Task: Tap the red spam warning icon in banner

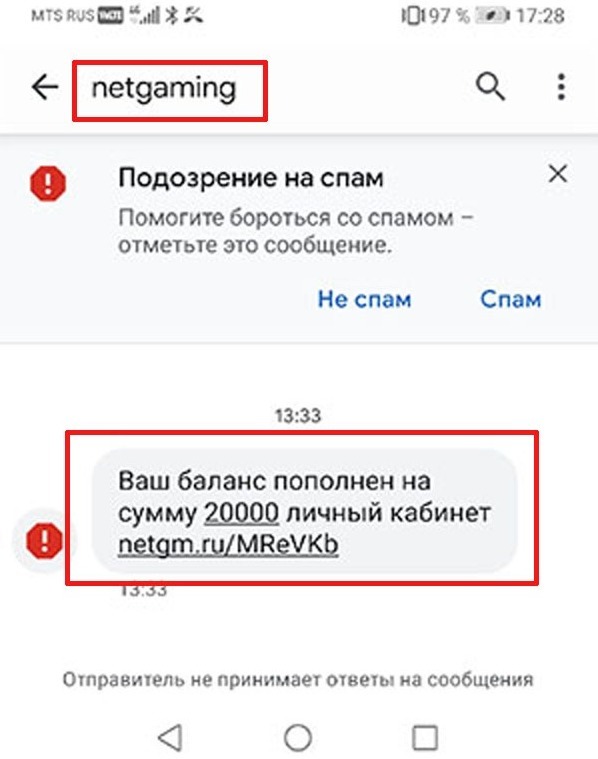Action: [48, 183]
